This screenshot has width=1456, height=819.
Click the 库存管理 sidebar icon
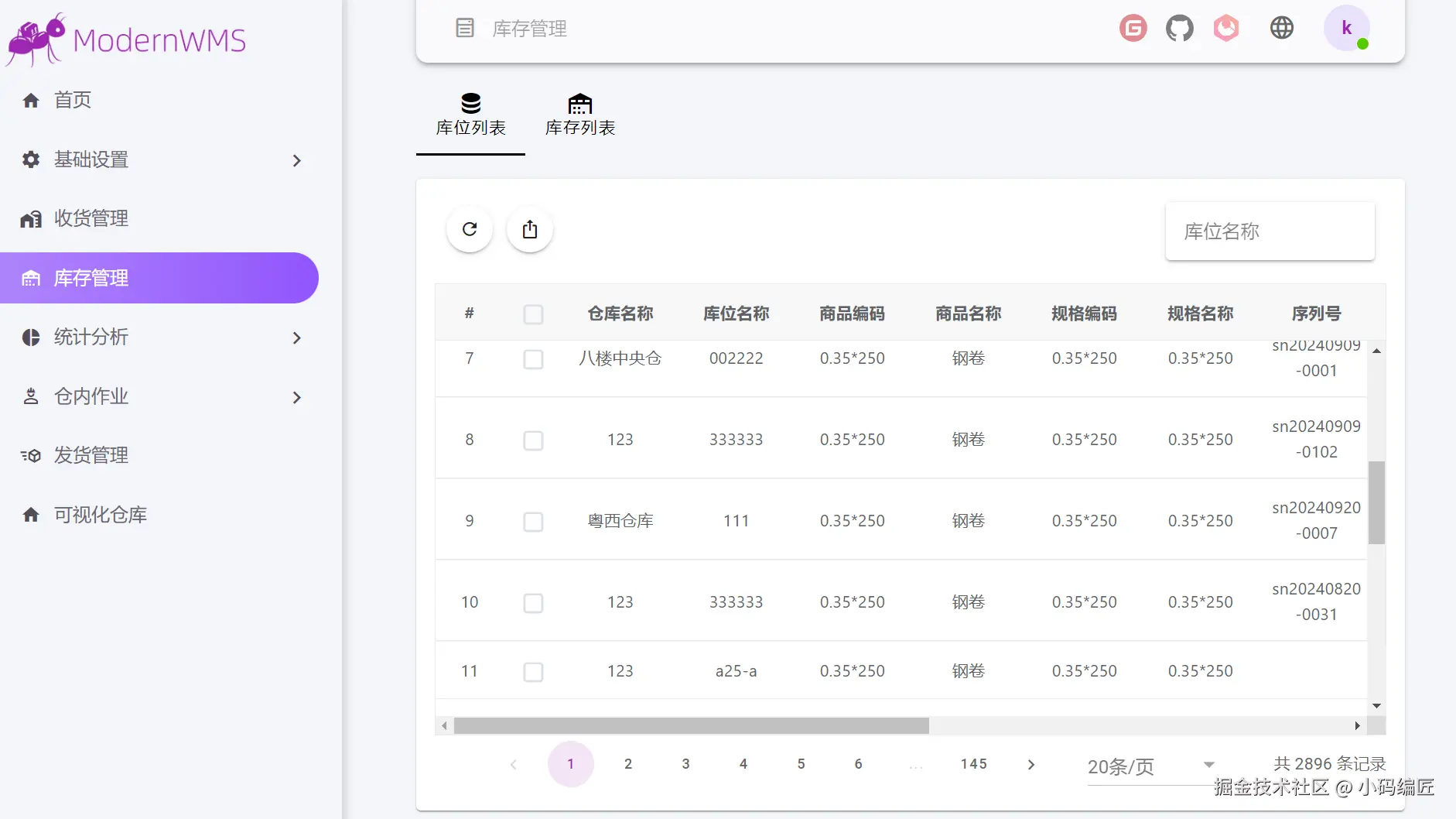31,278
